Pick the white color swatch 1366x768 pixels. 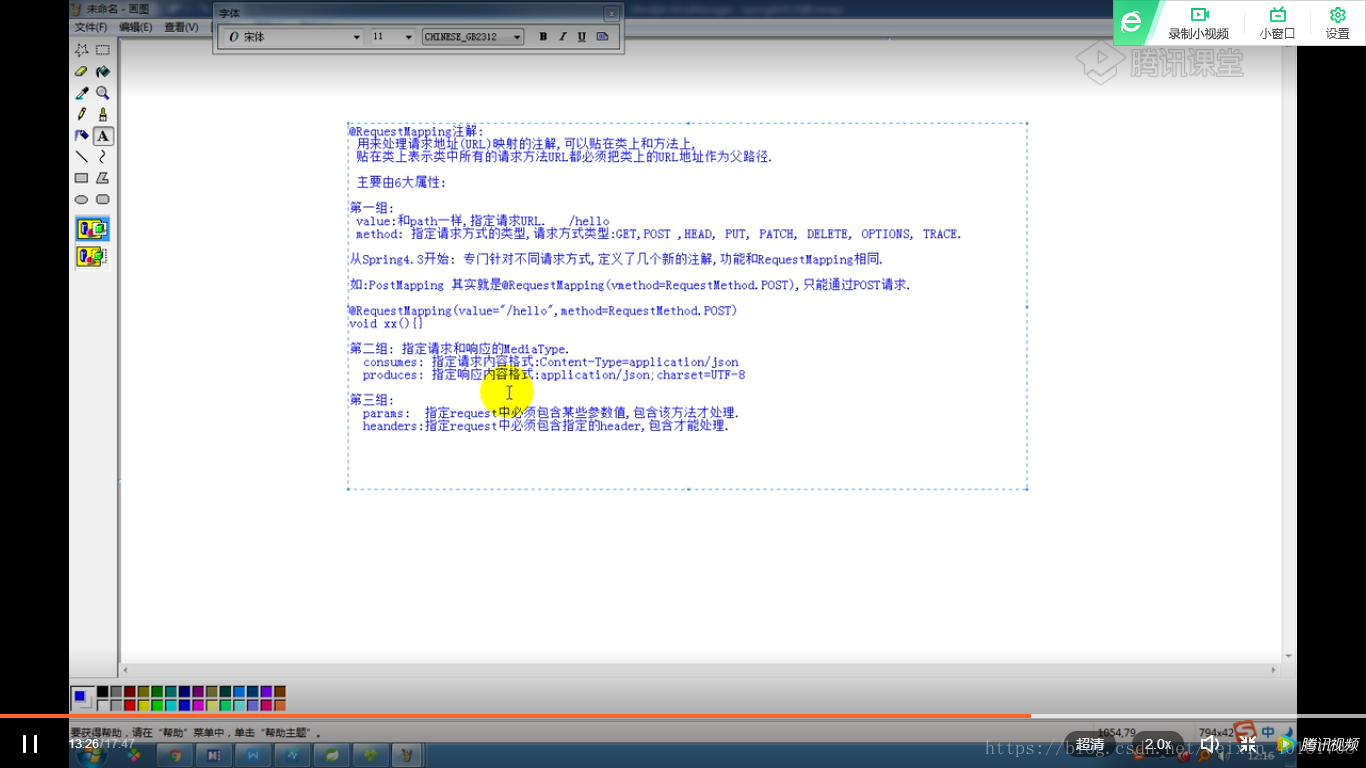point(103,705)
